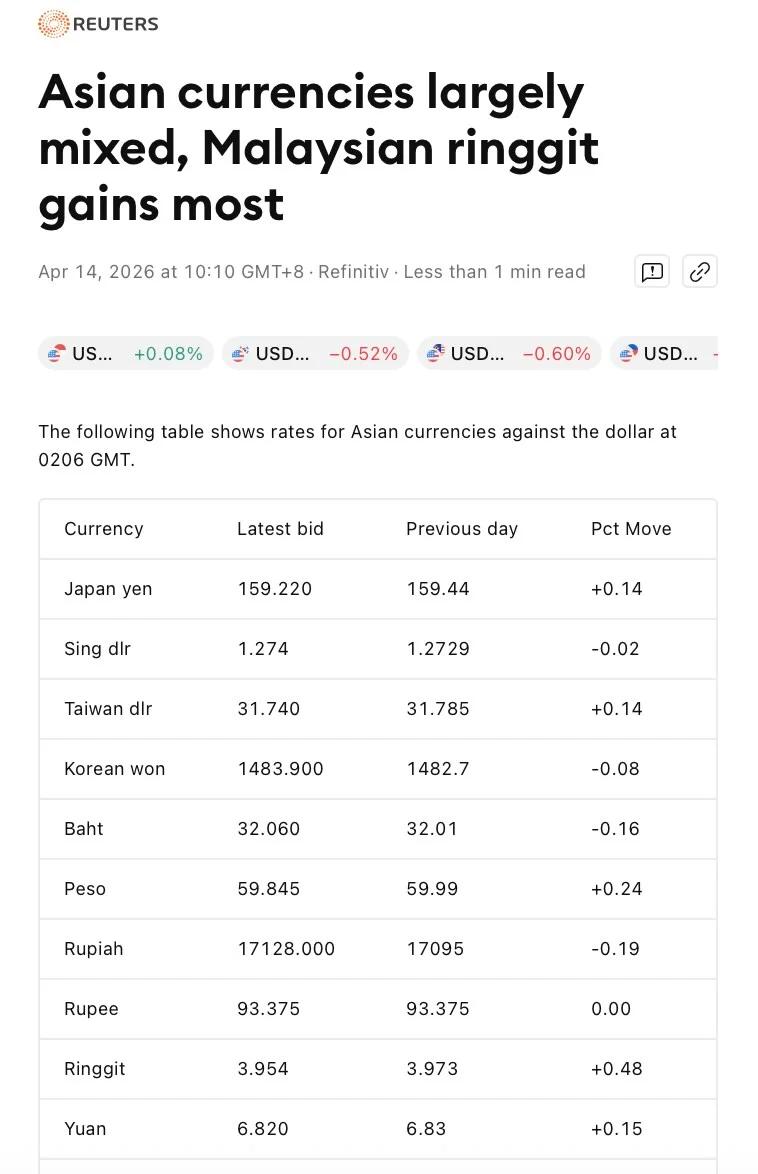Open the report an issue dialog
Image resolution: width=758 pixels, height=1174 pixels.
[x=651, y=271]
